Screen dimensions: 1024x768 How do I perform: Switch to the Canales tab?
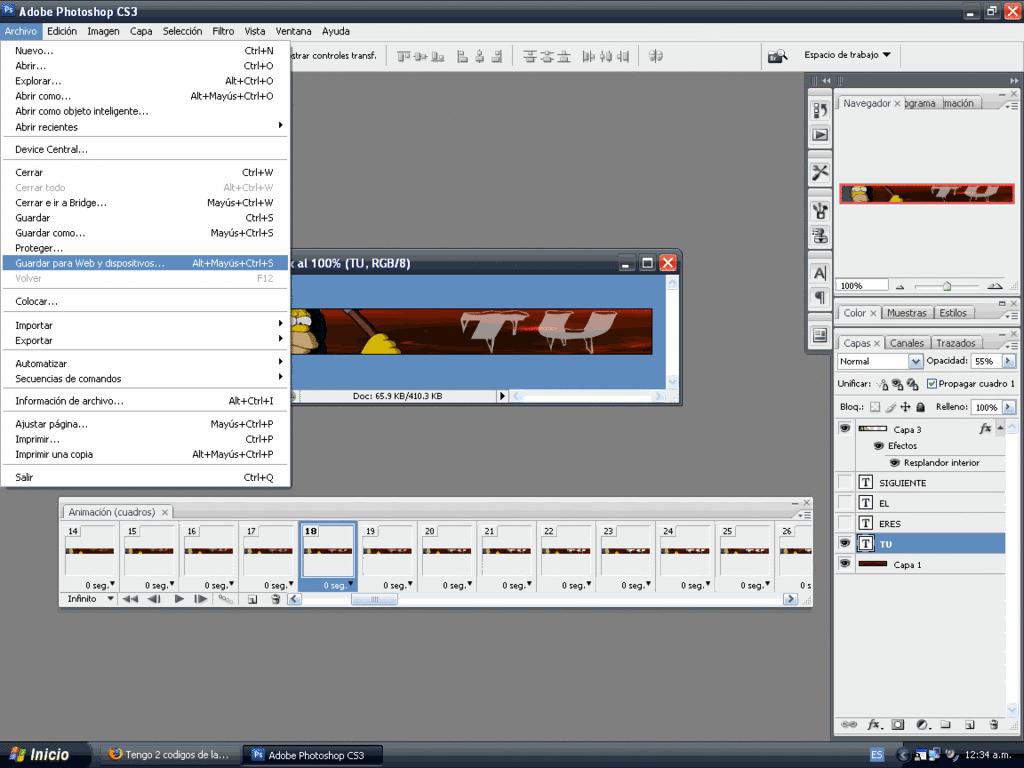click(907, 343)
